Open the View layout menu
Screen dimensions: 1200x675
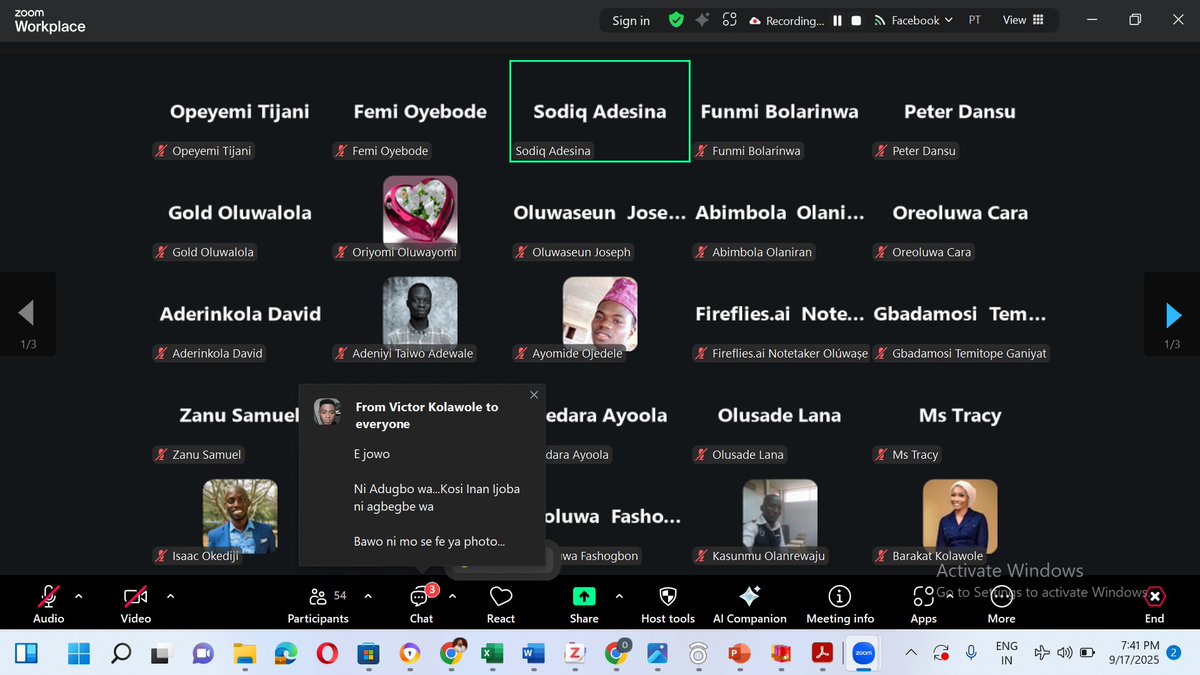pyautogui.click(x=1023, y=20)
